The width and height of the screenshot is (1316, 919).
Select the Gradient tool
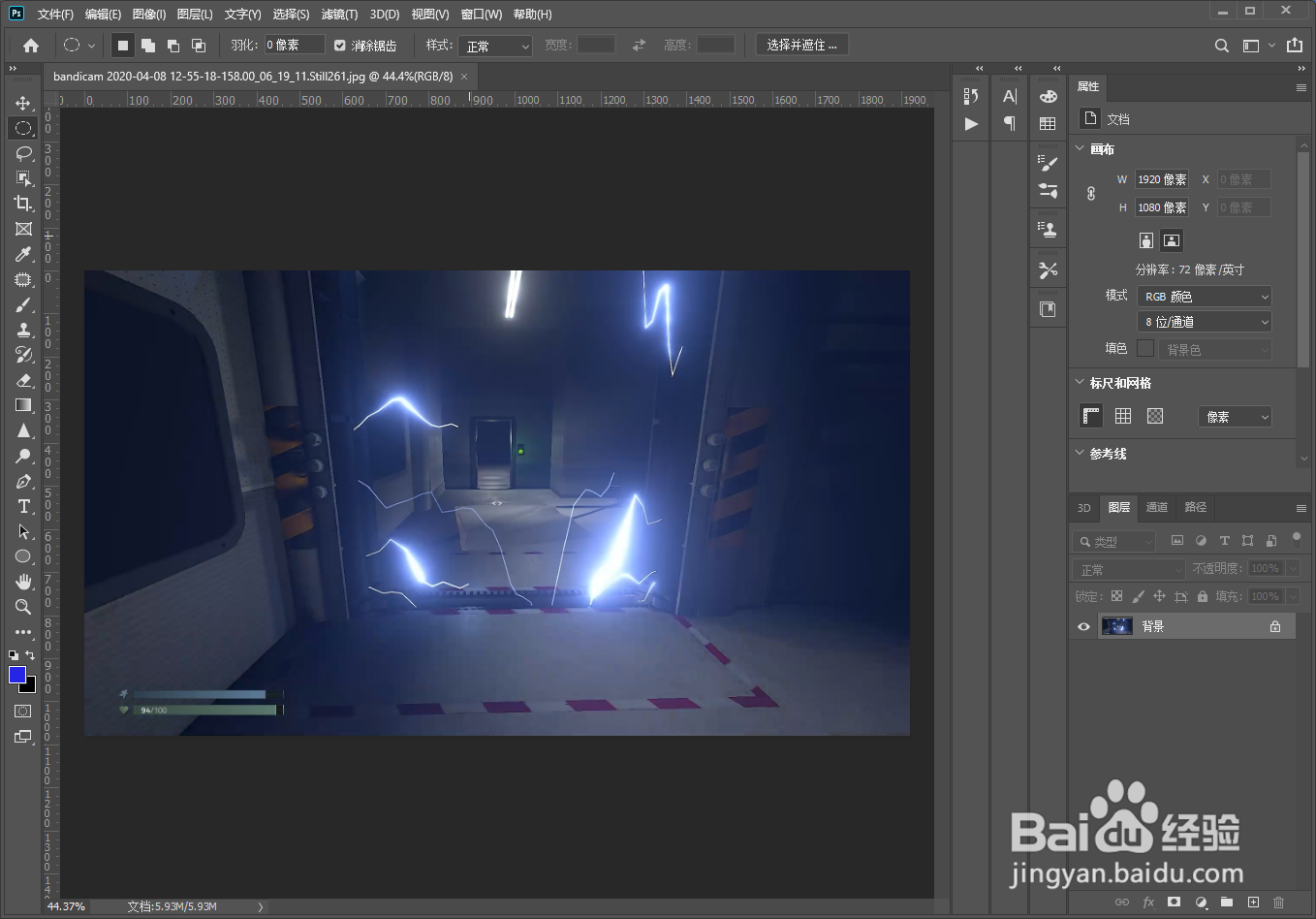(x=23, y=405)
